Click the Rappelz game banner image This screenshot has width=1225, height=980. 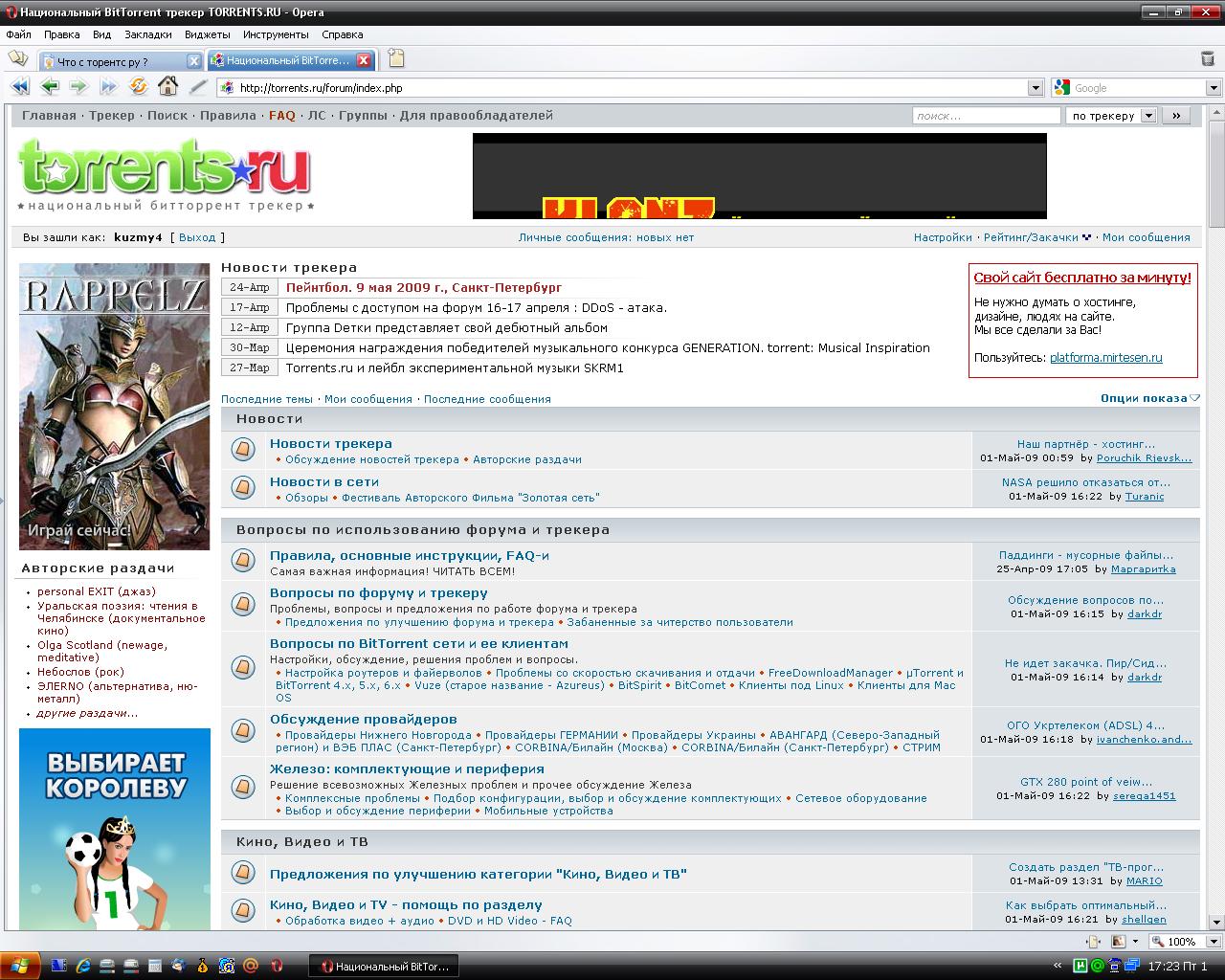pyautogui.click(x=114, y=406)
